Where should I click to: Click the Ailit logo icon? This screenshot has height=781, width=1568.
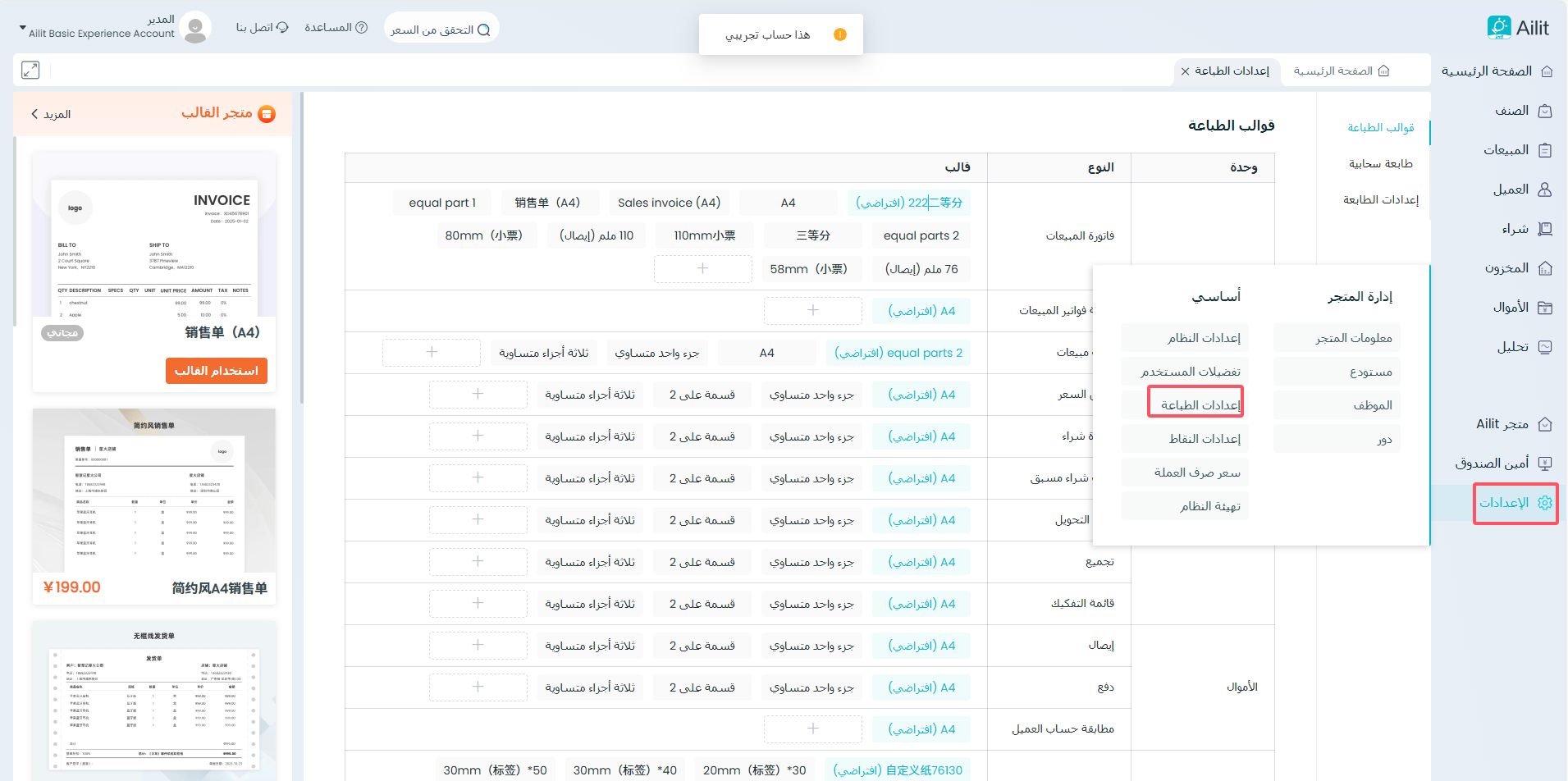1498,28
